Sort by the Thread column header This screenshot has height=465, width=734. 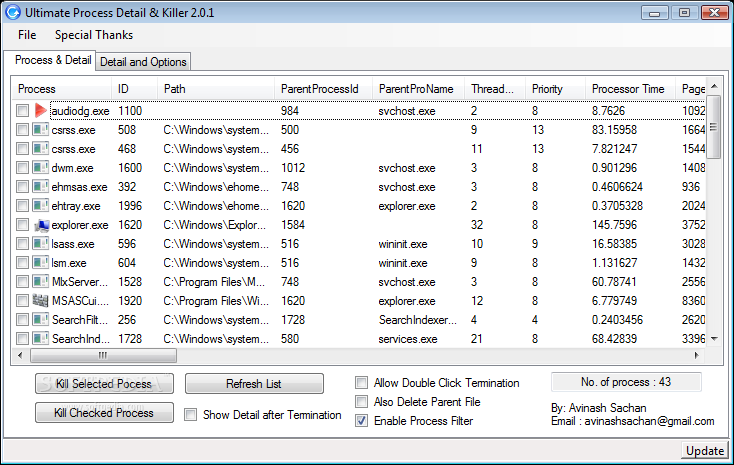(x=495, y=89)
